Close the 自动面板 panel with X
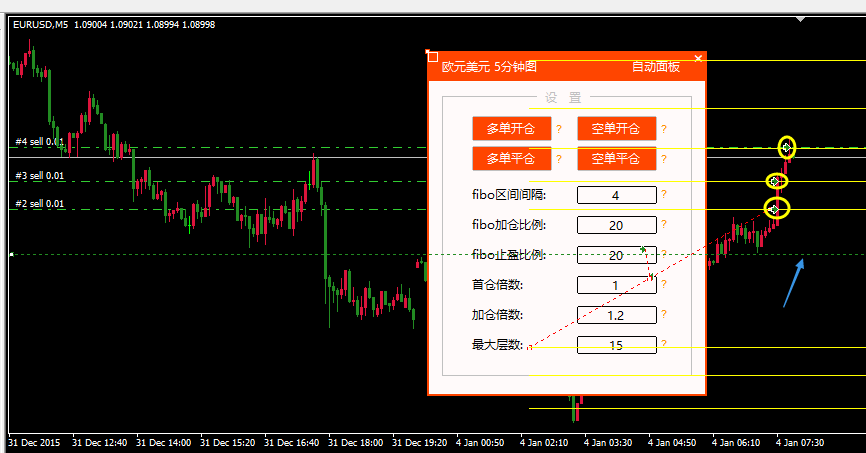The width and height of the screenshot is (866, 453). [x=698, y=59]
